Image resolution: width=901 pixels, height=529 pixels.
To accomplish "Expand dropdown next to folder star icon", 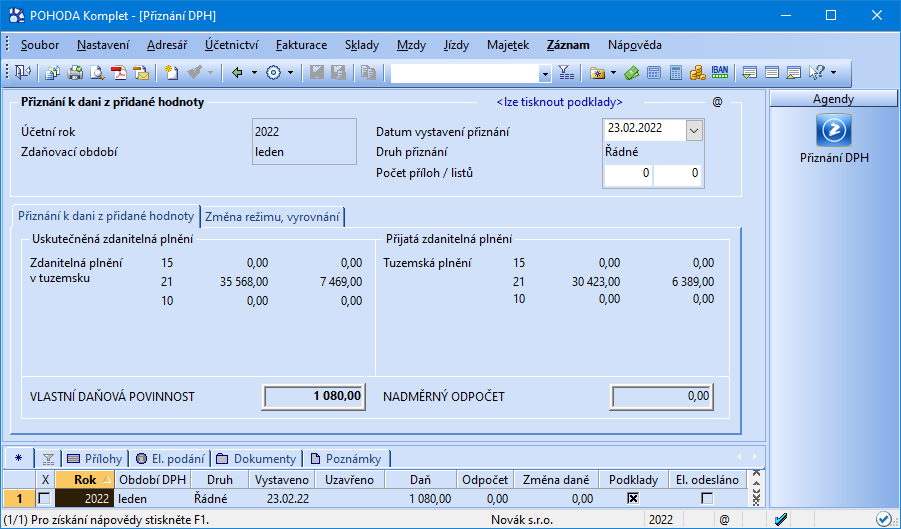I will [613, 73].
